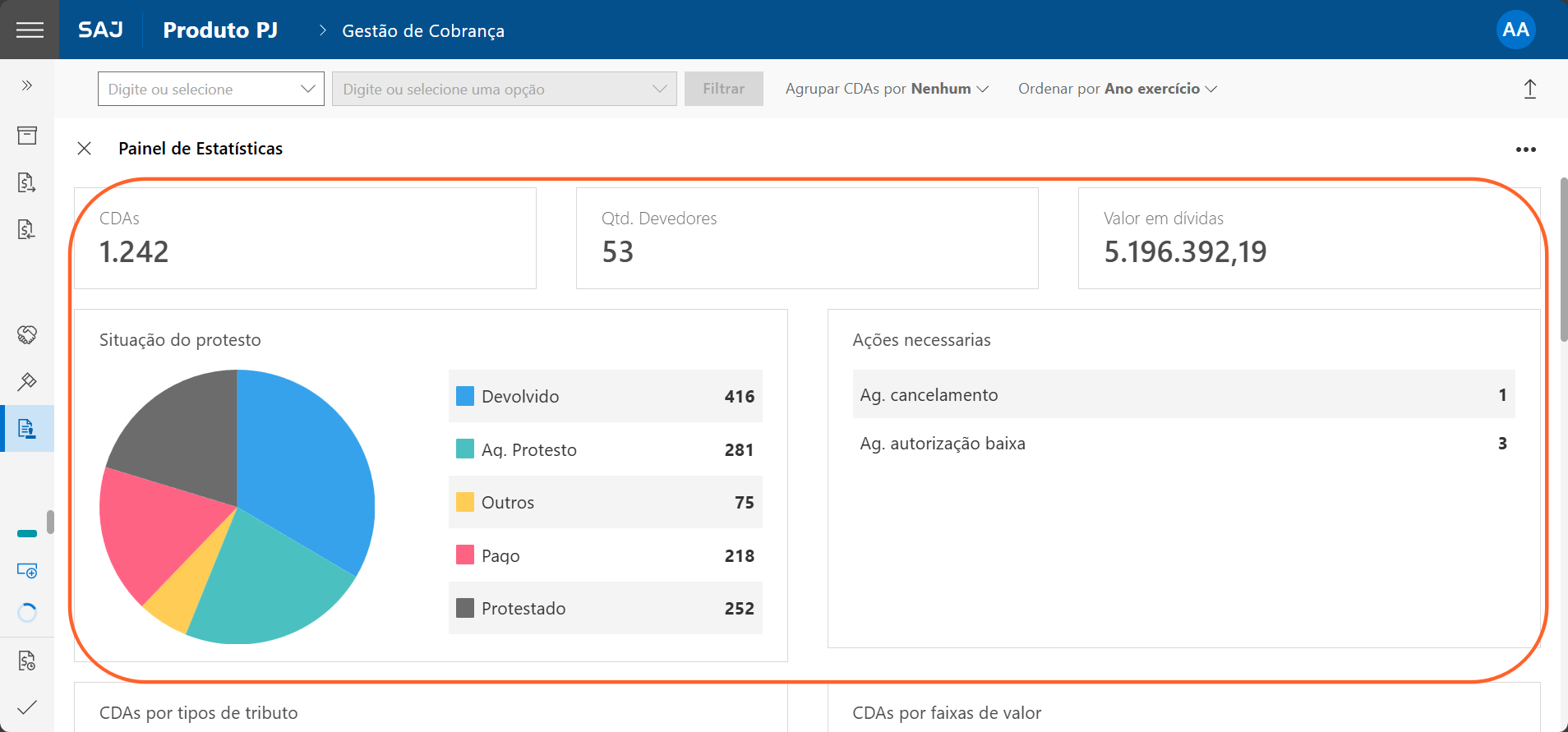Open the document with clock sidebar icon
The width and height of the screenshot is (1568, 732).
tap(27, 661)
